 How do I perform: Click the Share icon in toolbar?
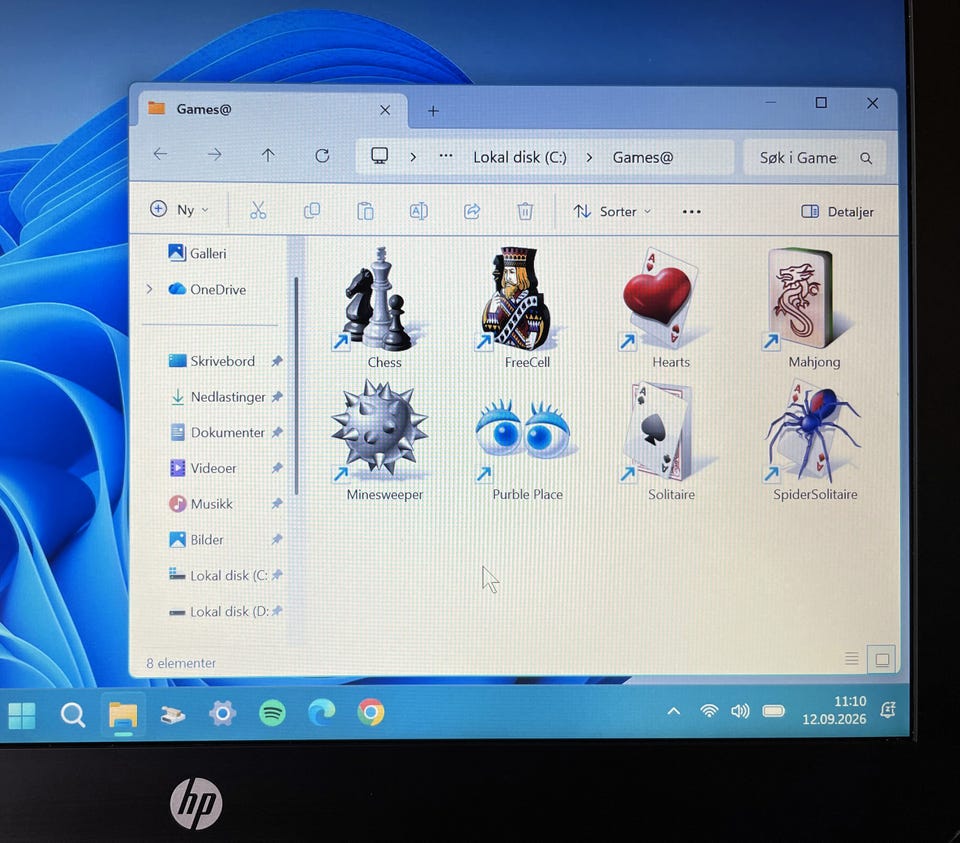coord(471,211)
